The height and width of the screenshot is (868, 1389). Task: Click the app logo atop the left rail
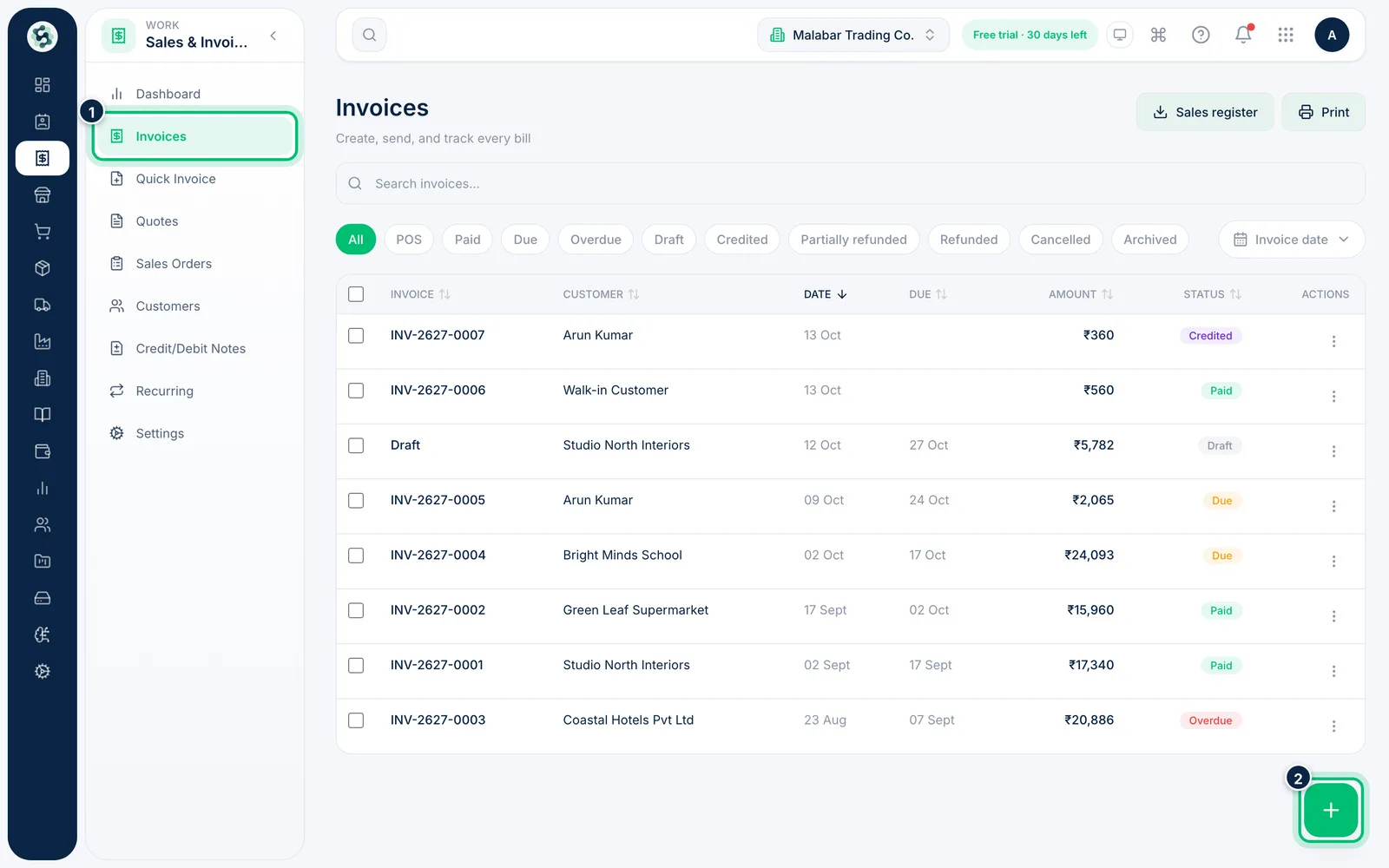pyautogui.click(x=42, y=36)
